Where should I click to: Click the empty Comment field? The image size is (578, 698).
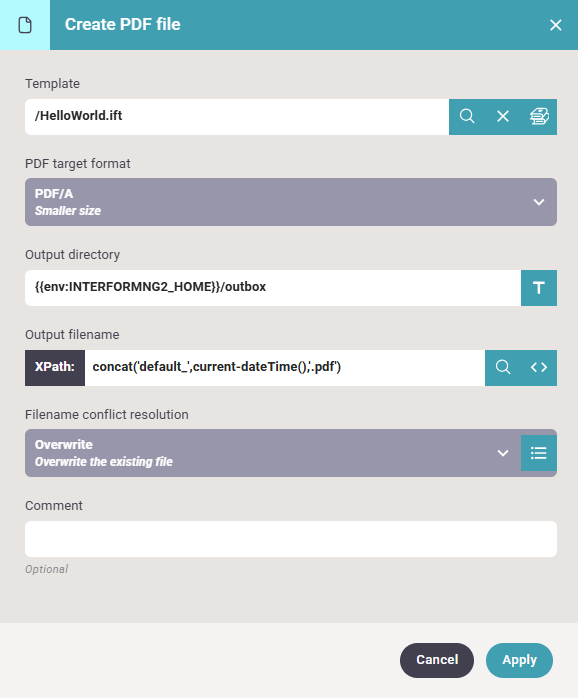pos(291,539)
